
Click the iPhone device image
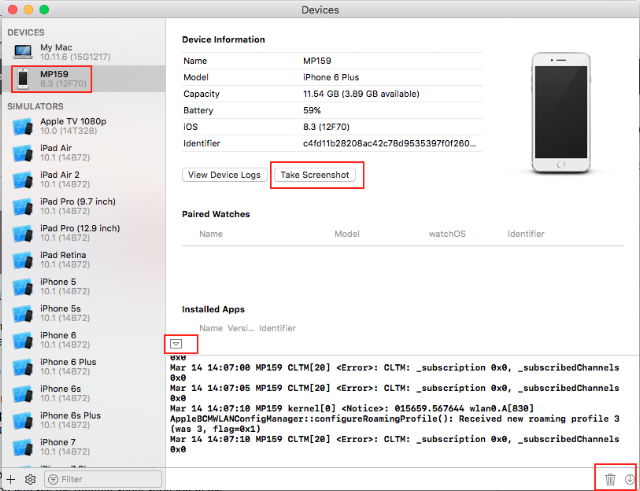561,113
